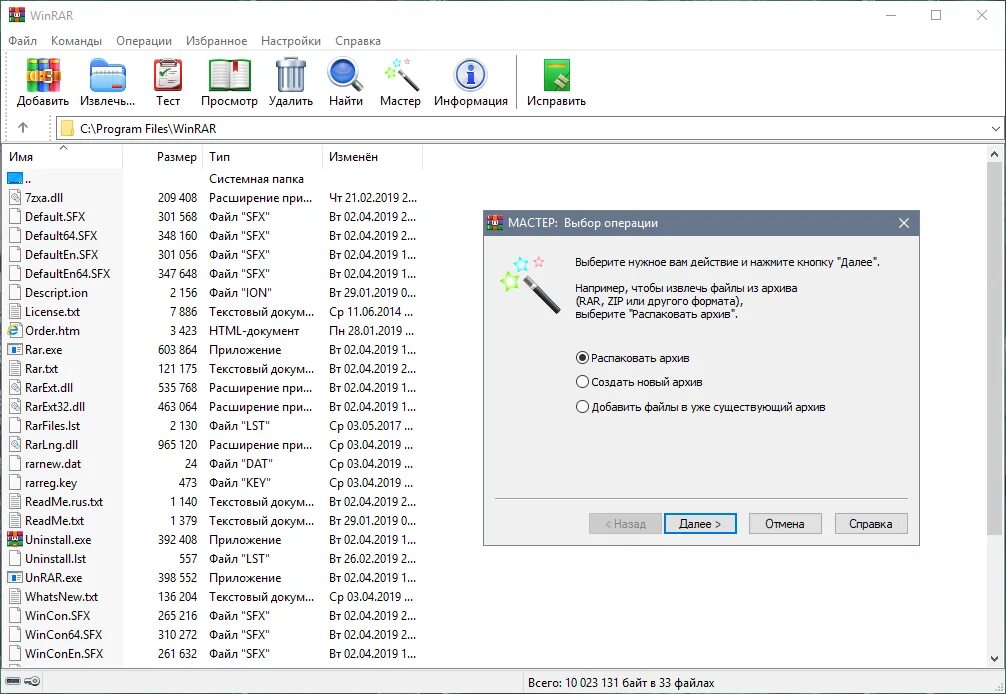Click the Справка button in wizard
Image resolution: width=1006 pixels, height=694 pixels.
click(871, 523)
